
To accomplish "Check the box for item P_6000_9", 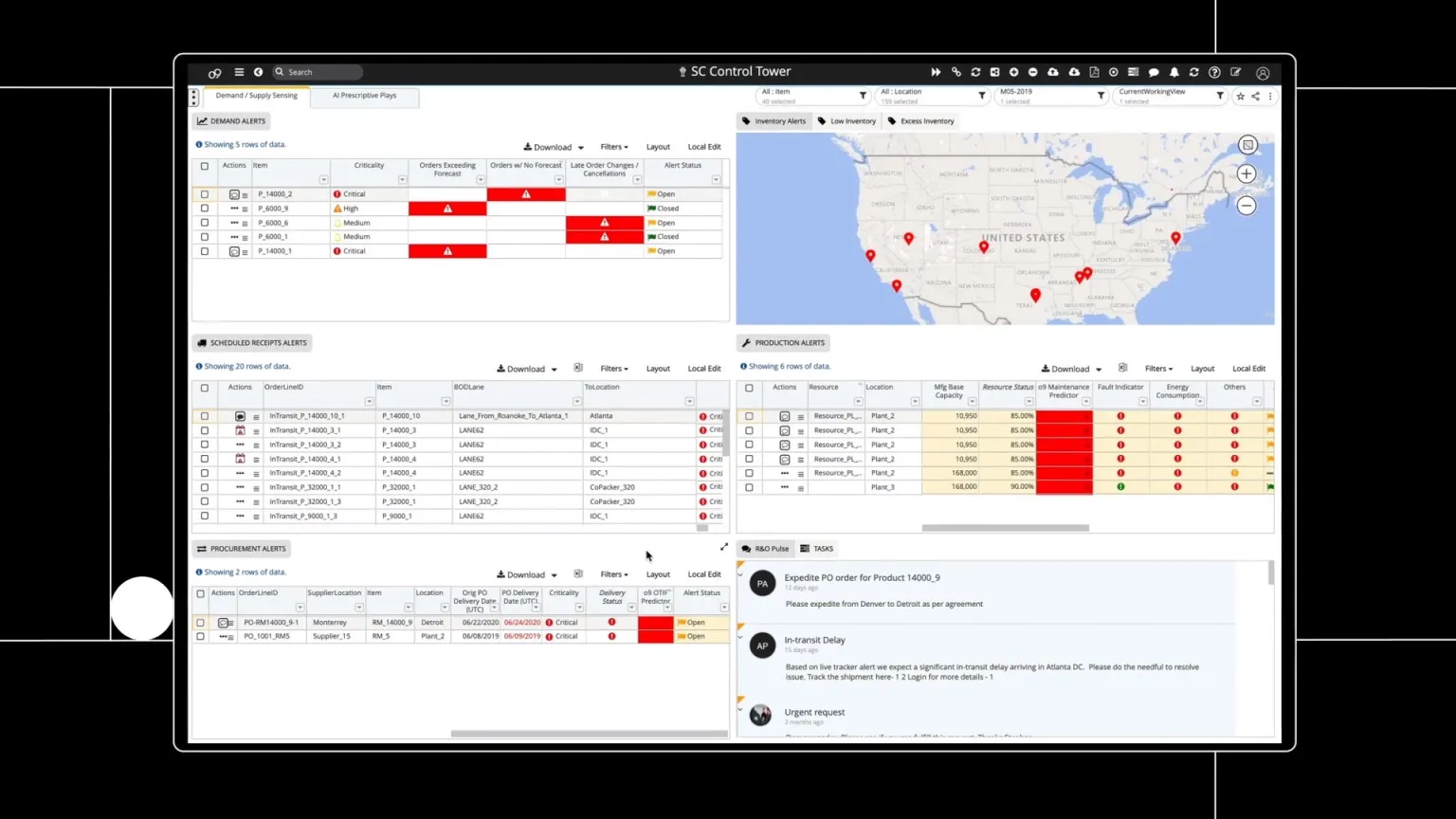I will pos(205,209).
